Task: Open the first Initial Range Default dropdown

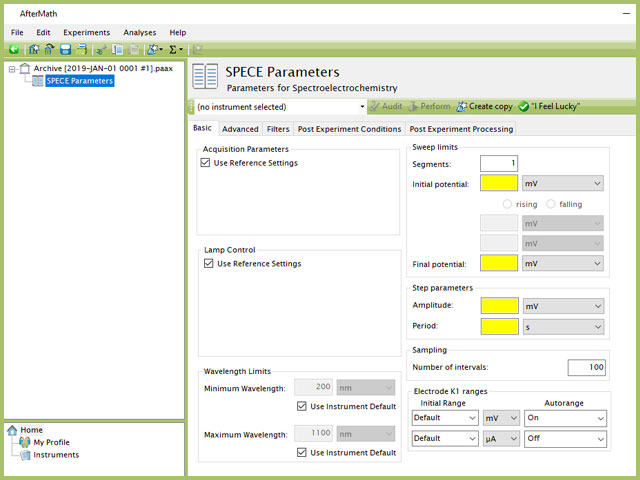Action: click(445, 418)
